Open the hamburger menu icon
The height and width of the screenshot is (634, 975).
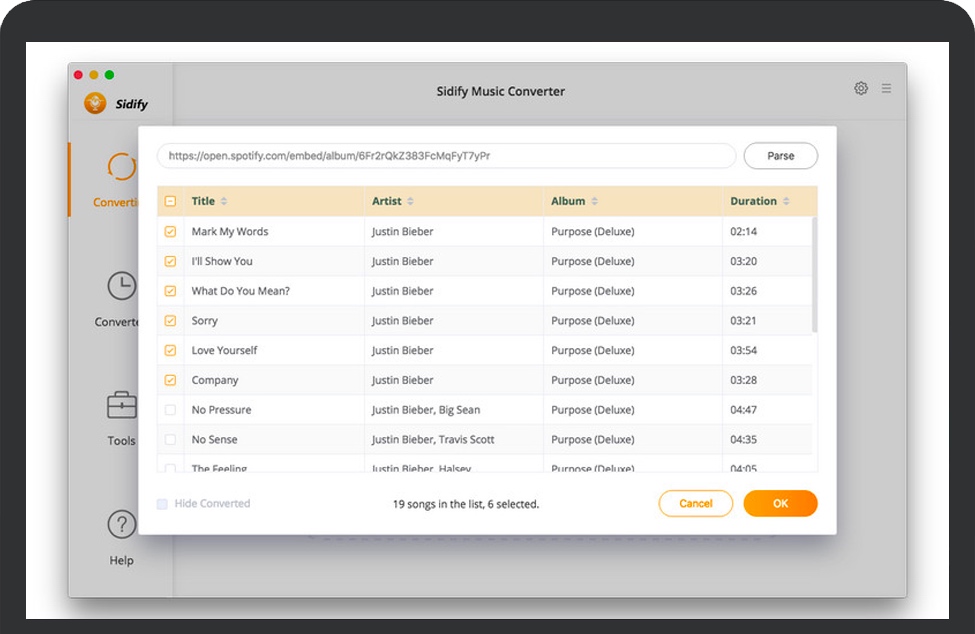point(887,88)
